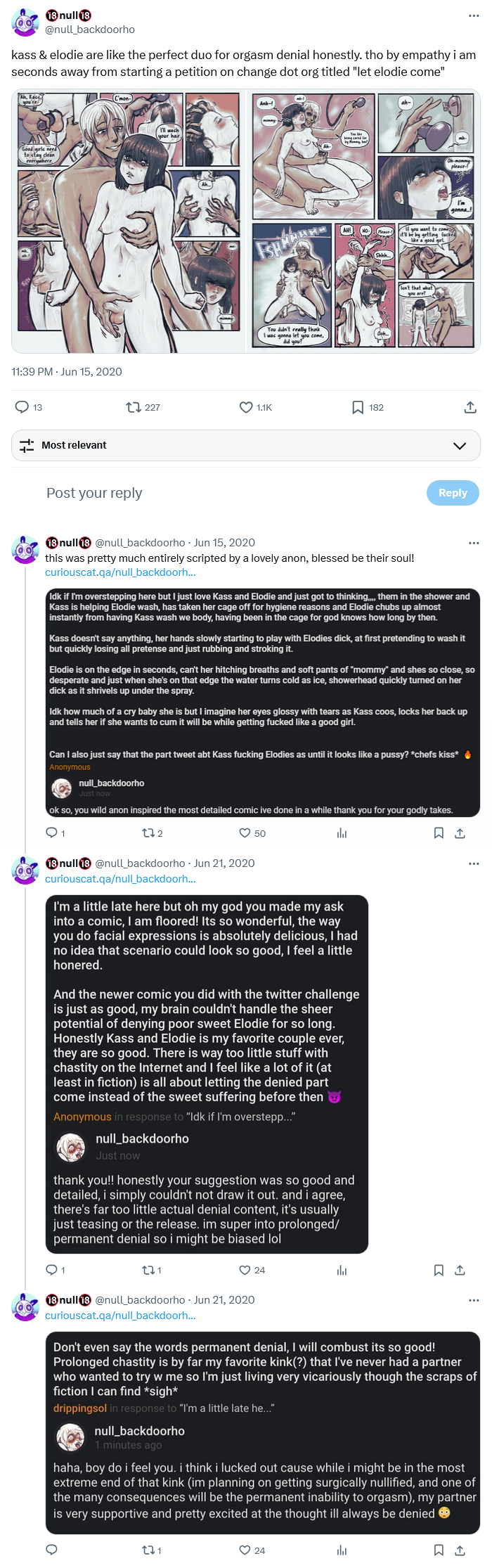Viewport: 492px width, 1568px height.
Task: Toggle bookmark on the Jun 15 reply
Action: (x=439, y=833)
